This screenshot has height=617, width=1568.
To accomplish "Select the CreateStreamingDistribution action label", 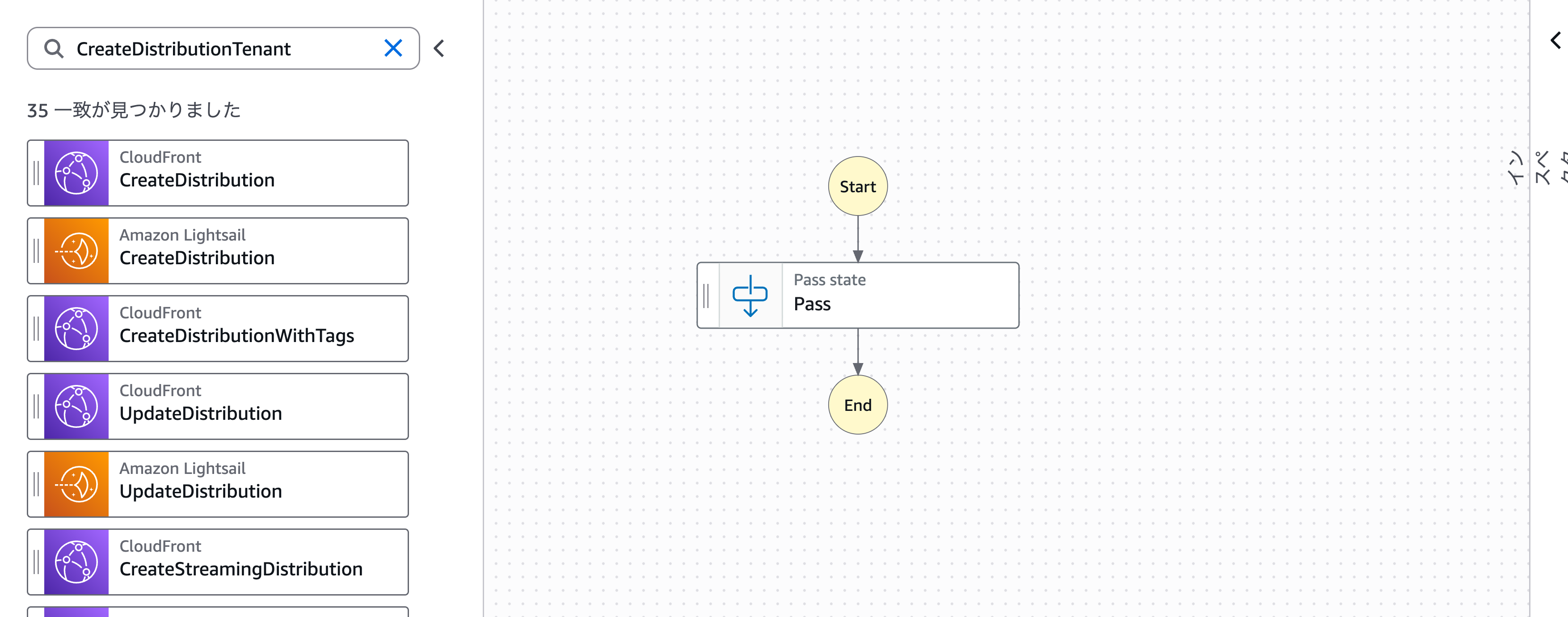I will 240,569.
